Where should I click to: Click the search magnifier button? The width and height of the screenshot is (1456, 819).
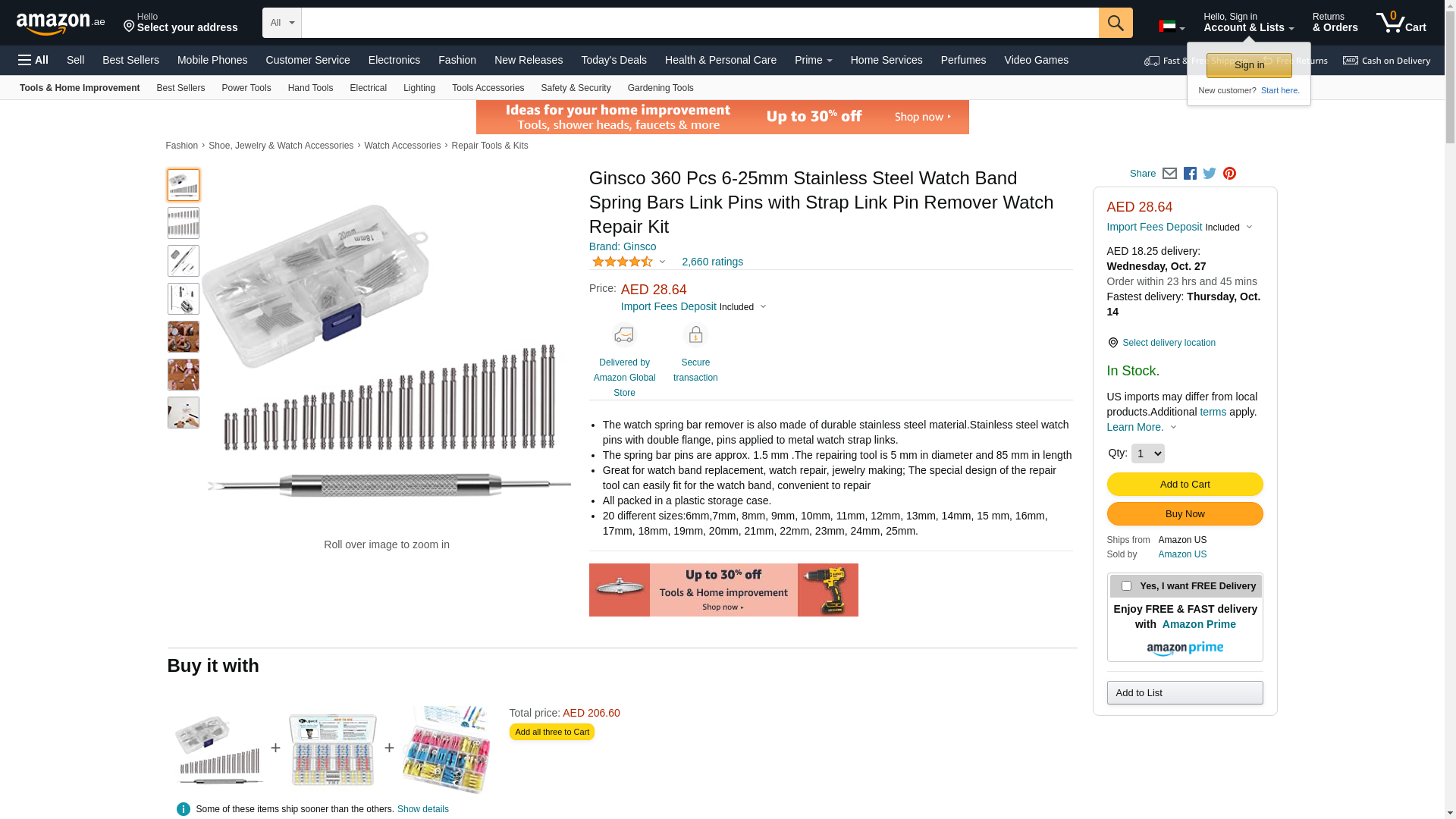(1115, 23)
